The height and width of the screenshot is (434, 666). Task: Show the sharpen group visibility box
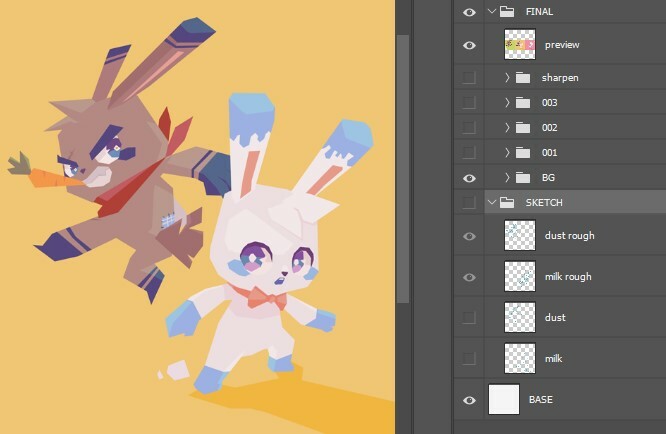pos(469,78)
